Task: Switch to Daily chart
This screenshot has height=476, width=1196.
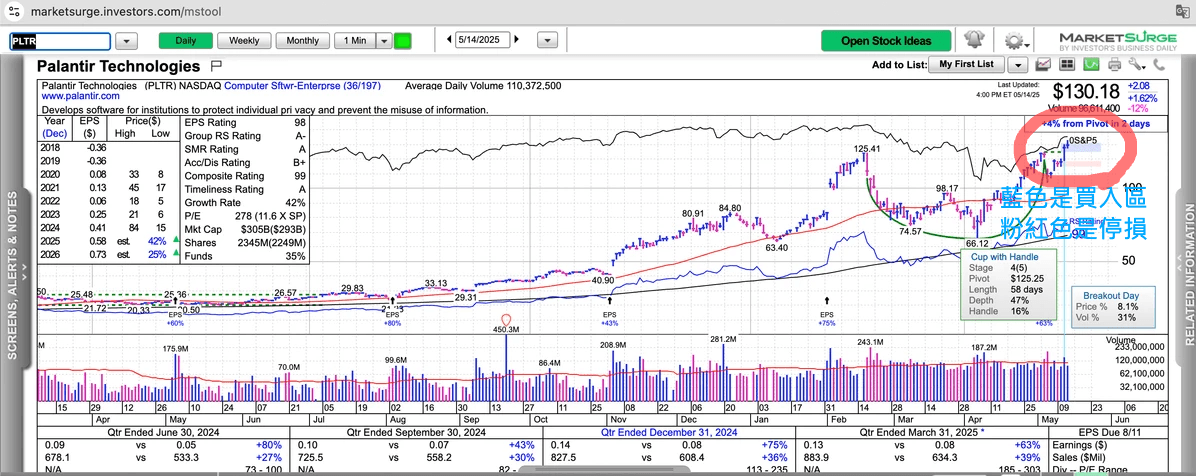Action: pos(185,40)
